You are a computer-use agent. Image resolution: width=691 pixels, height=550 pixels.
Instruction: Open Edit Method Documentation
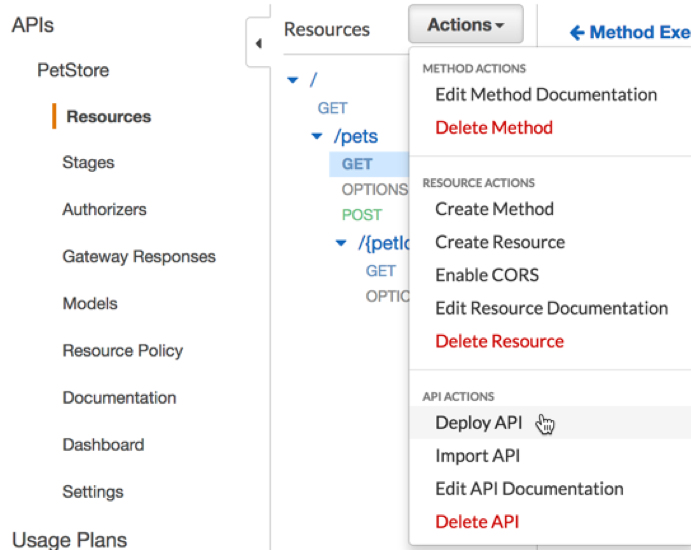(545, 95)
